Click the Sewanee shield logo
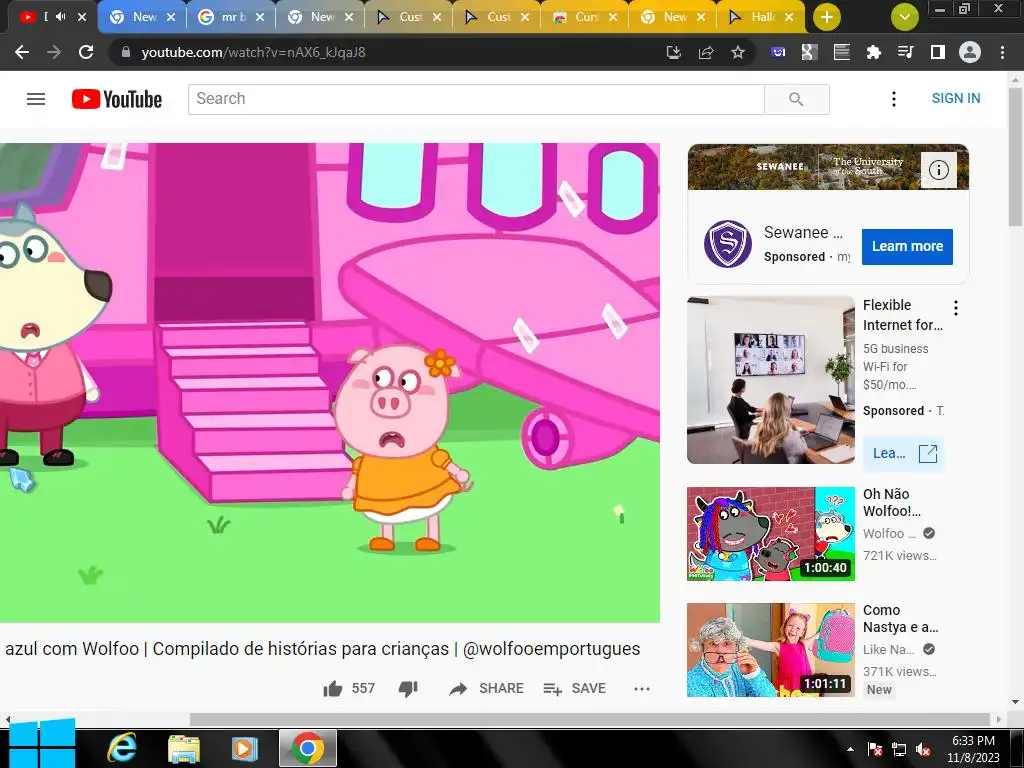1024x768 pixels. [x=728, y=244]
